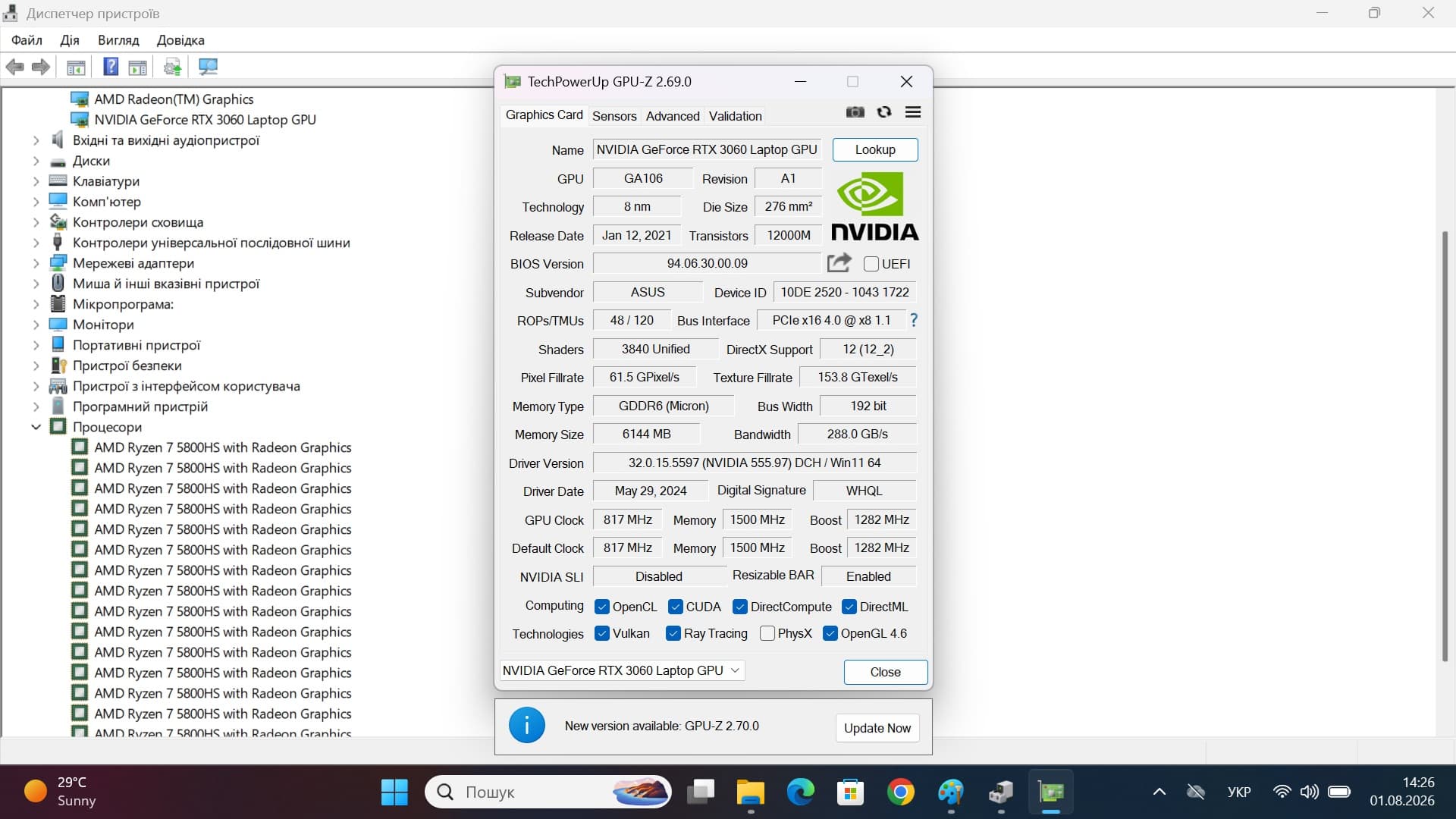Toggle the show/hide console tree toolbar icon

[x=76, y=67]
